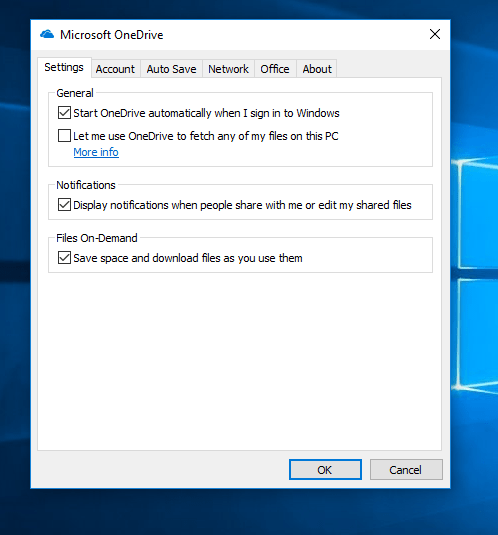This screenshot has height=535, width=498.
Task: Click the Notifications group label
Action: pyautogui.click(x=86, y=185)
